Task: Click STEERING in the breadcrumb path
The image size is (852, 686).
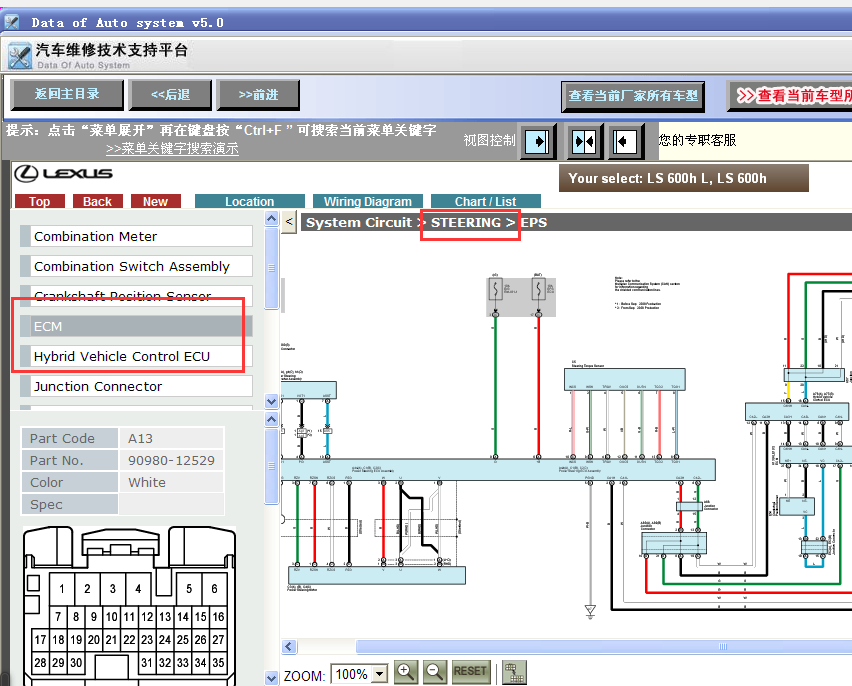Action: pos(466,222)
